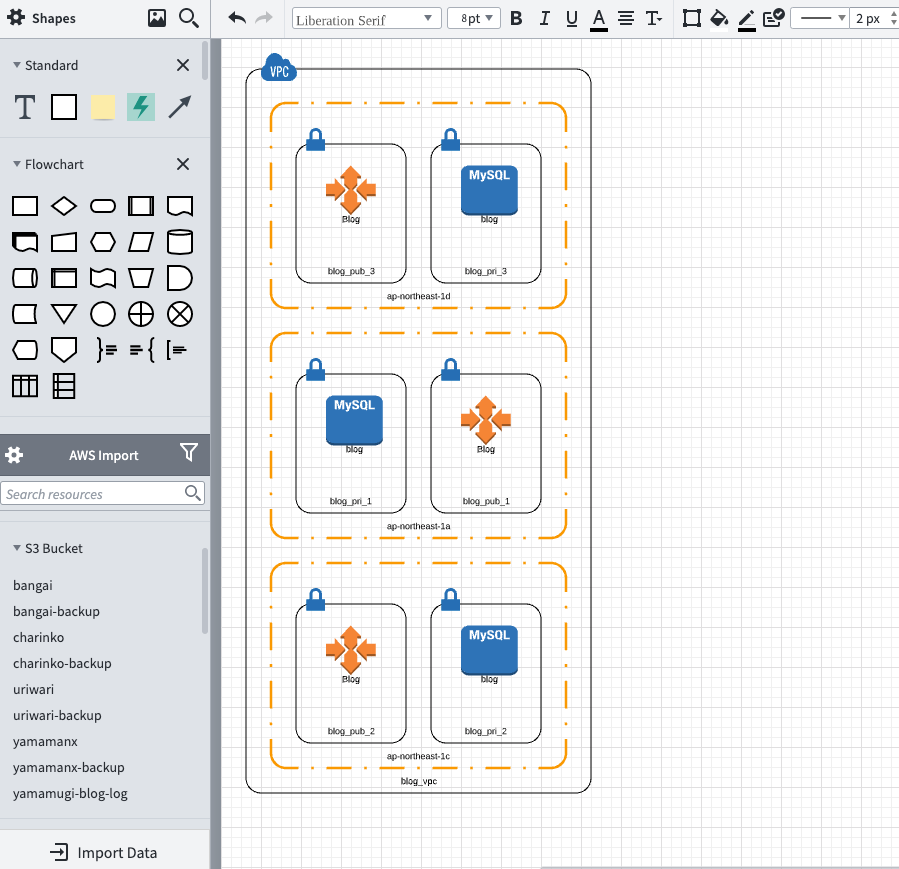Collapse the S3 Bucket list

pos(17,548)
